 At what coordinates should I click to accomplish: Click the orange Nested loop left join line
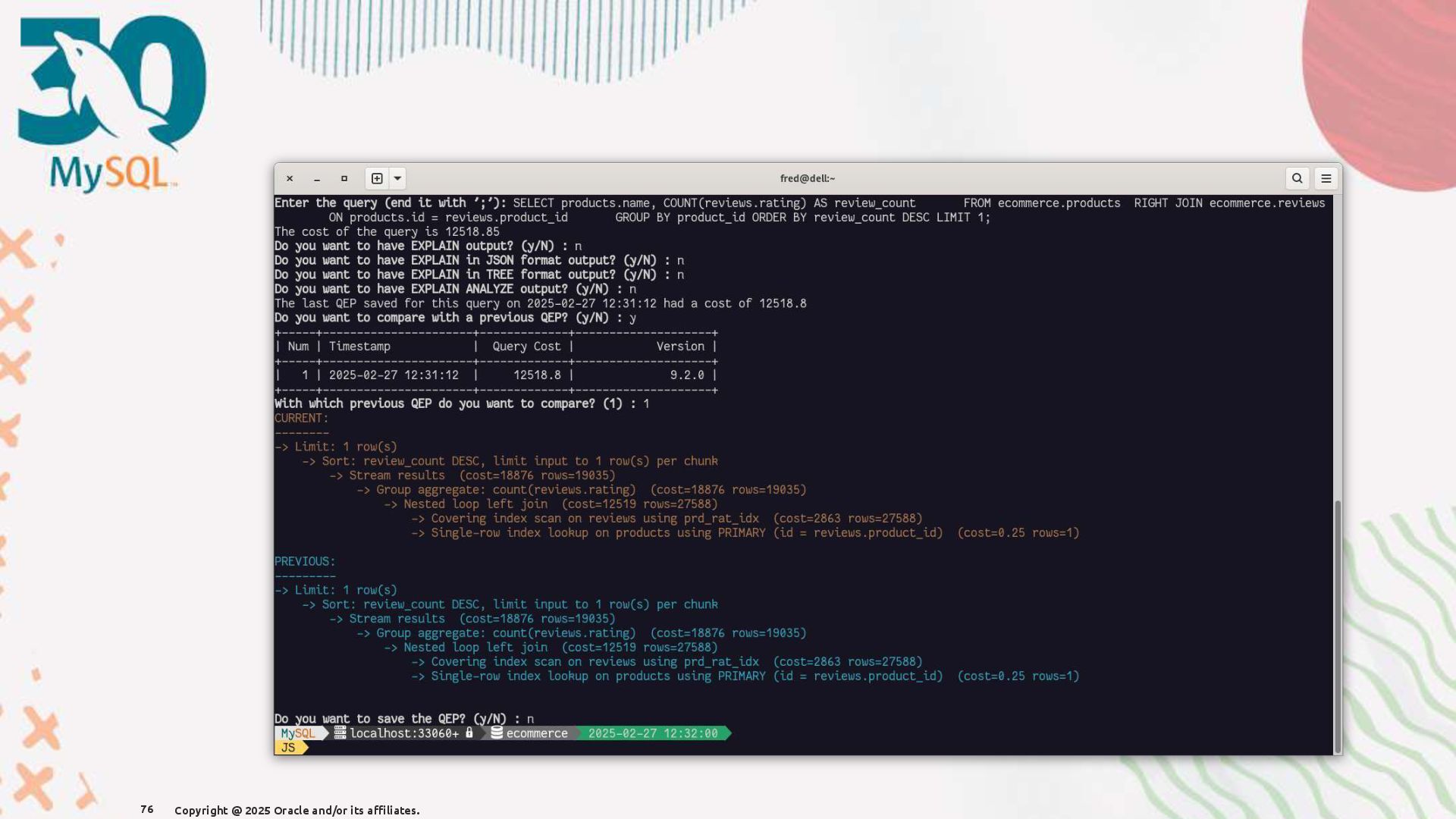tap(551, 504)
